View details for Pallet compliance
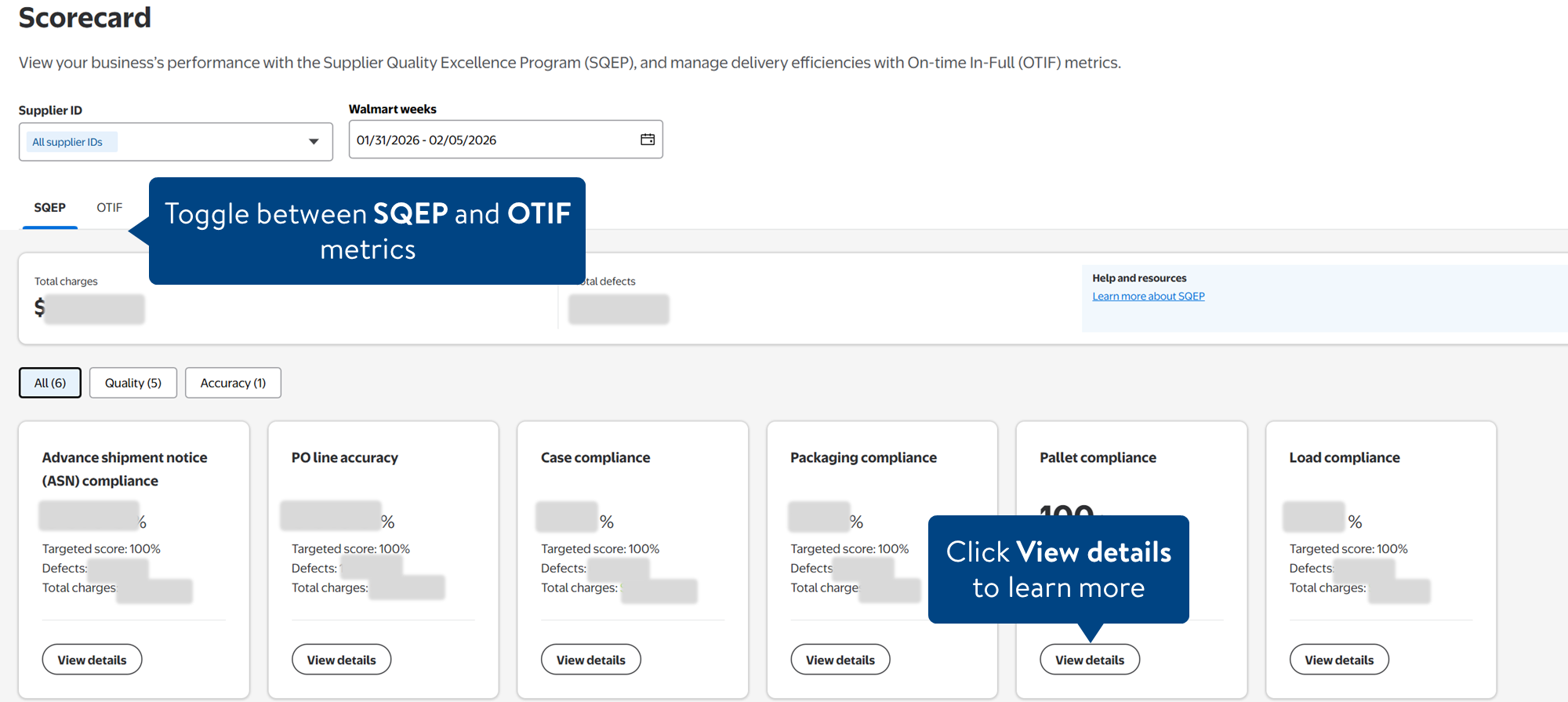The image size is (1568, 702). 1089,660
